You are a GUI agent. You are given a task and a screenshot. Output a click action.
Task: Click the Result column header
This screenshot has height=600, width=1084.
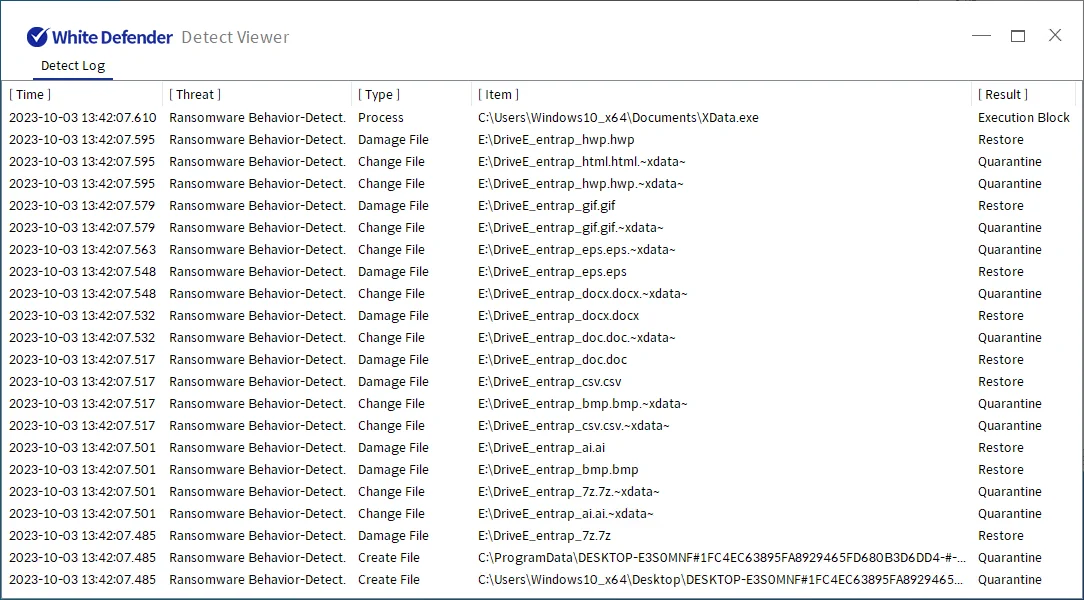tap(1003, 95)
